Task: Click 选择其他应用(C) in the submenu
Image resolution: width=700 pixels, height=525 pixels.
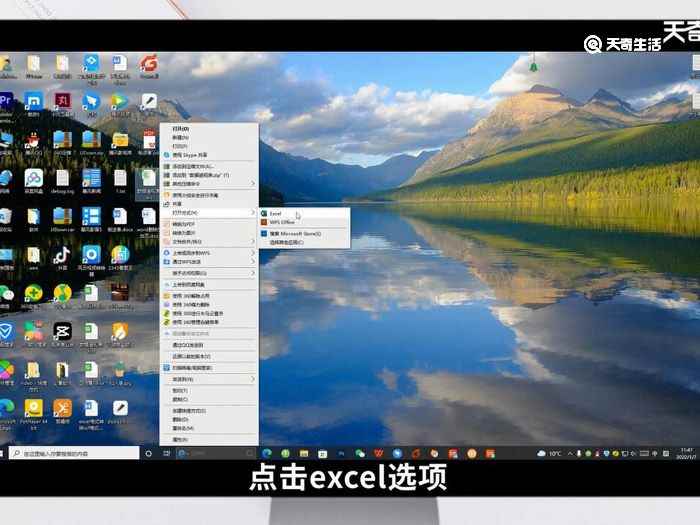Action: point(288,243)
